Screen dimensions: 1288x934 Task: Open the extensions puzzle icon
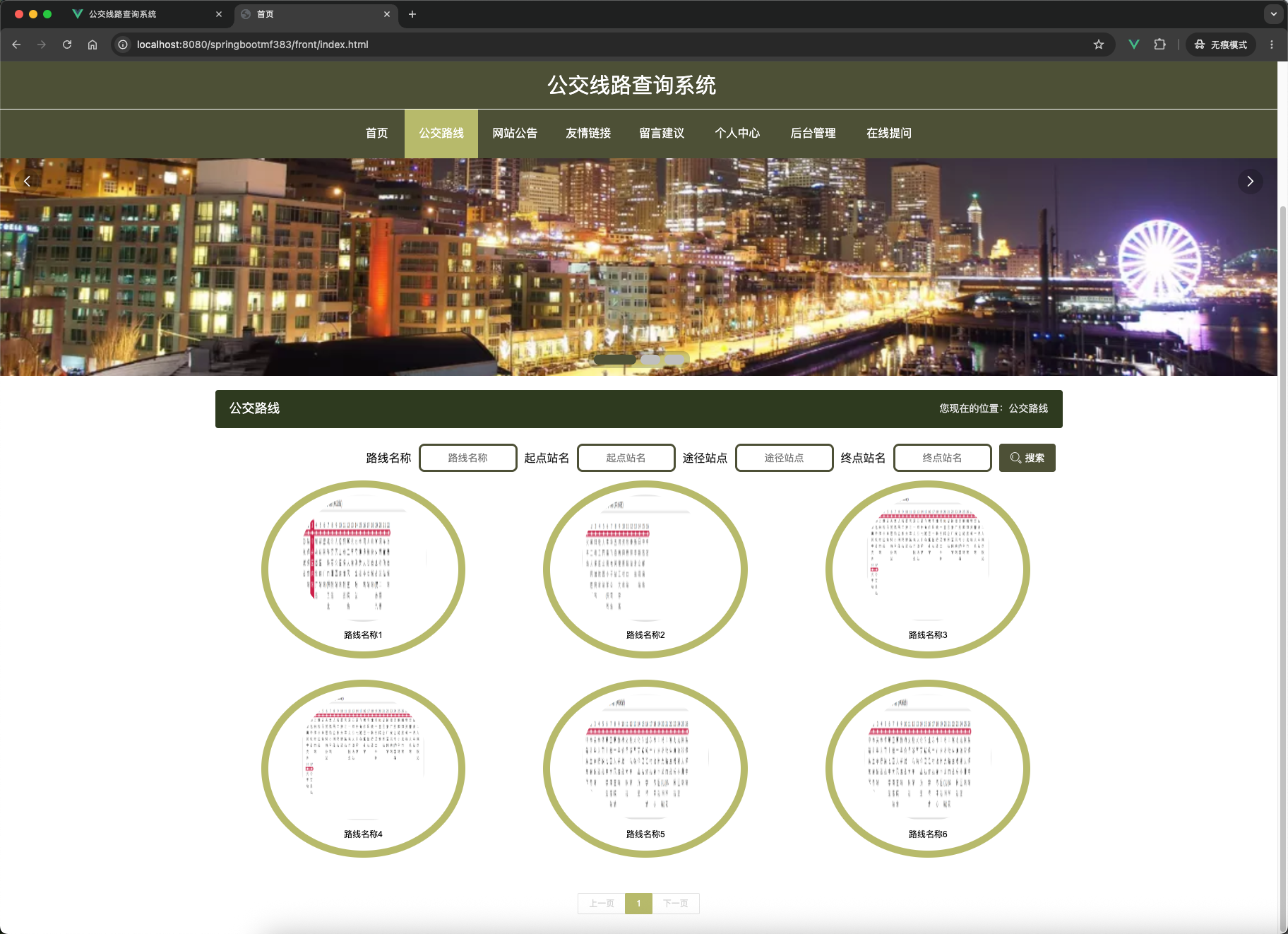1159,45
